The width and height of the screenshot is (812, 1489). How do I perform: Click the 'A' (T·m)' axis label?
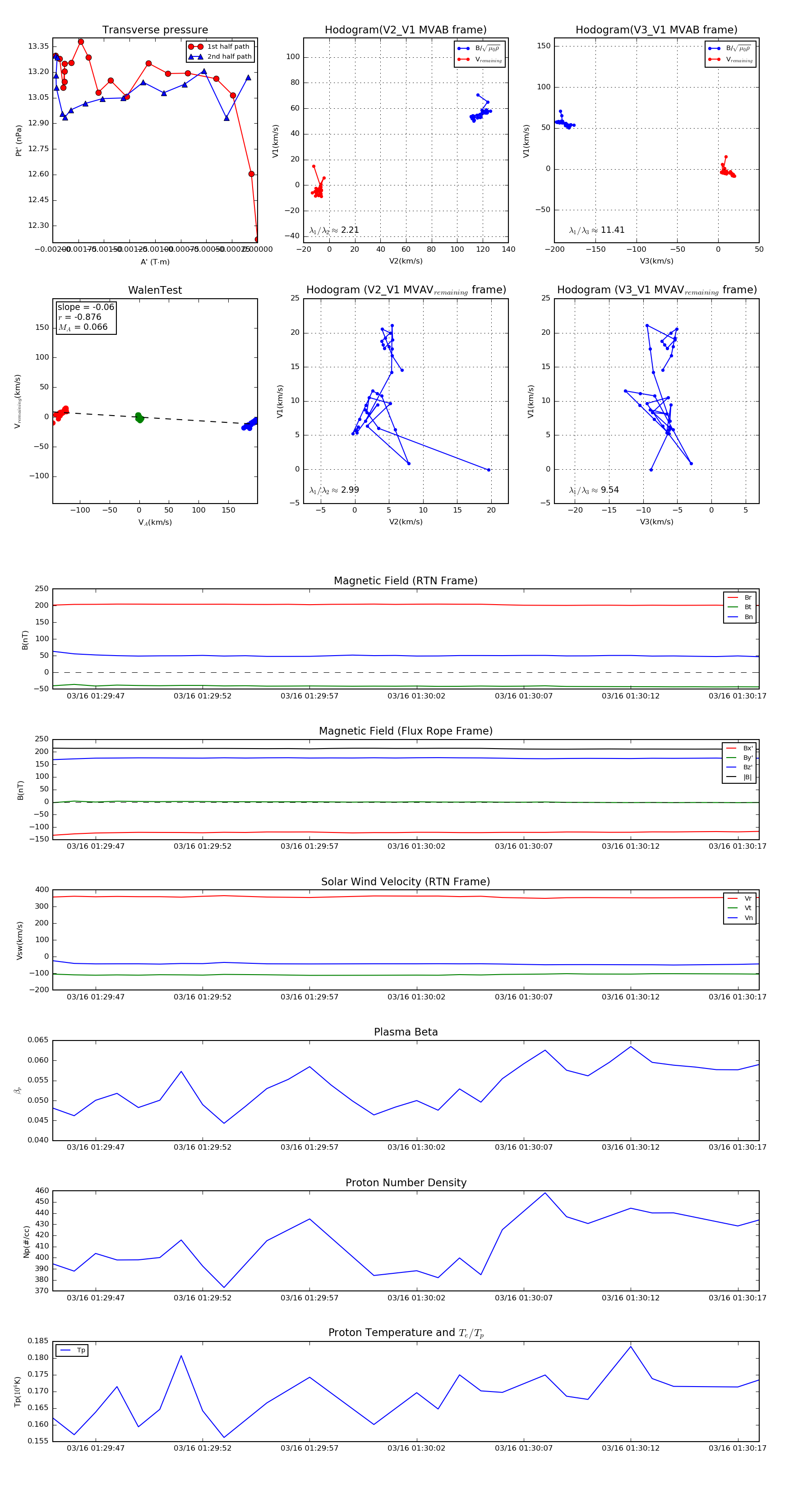click(155, 262)
